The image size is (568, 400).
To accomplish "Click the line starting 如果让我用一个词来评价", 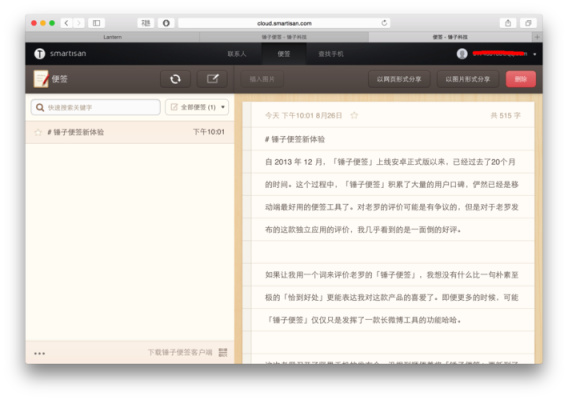I will (x=392, y=275).
